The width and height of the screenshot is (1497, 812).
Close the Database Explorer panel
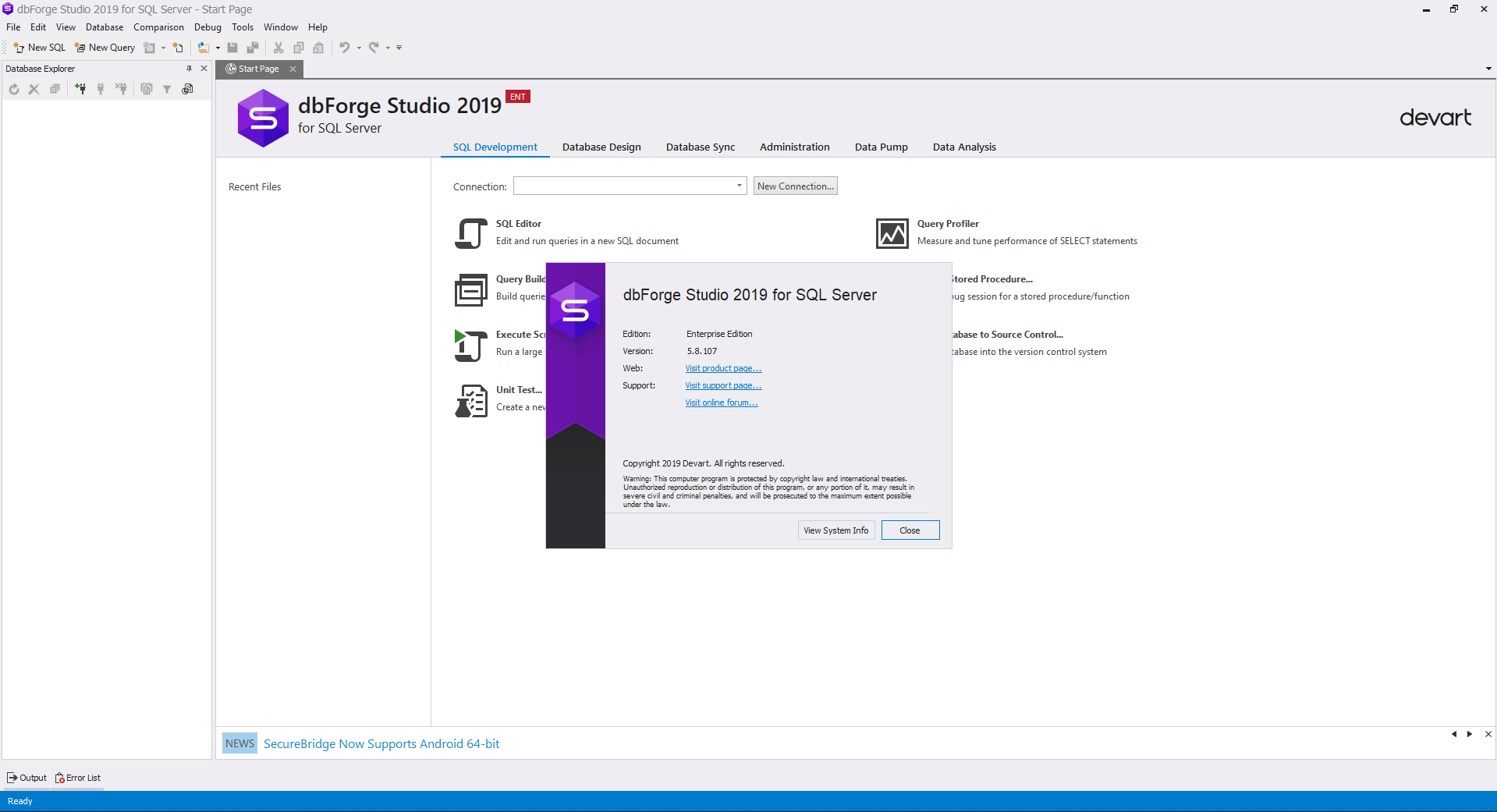(x=204, y=69)
